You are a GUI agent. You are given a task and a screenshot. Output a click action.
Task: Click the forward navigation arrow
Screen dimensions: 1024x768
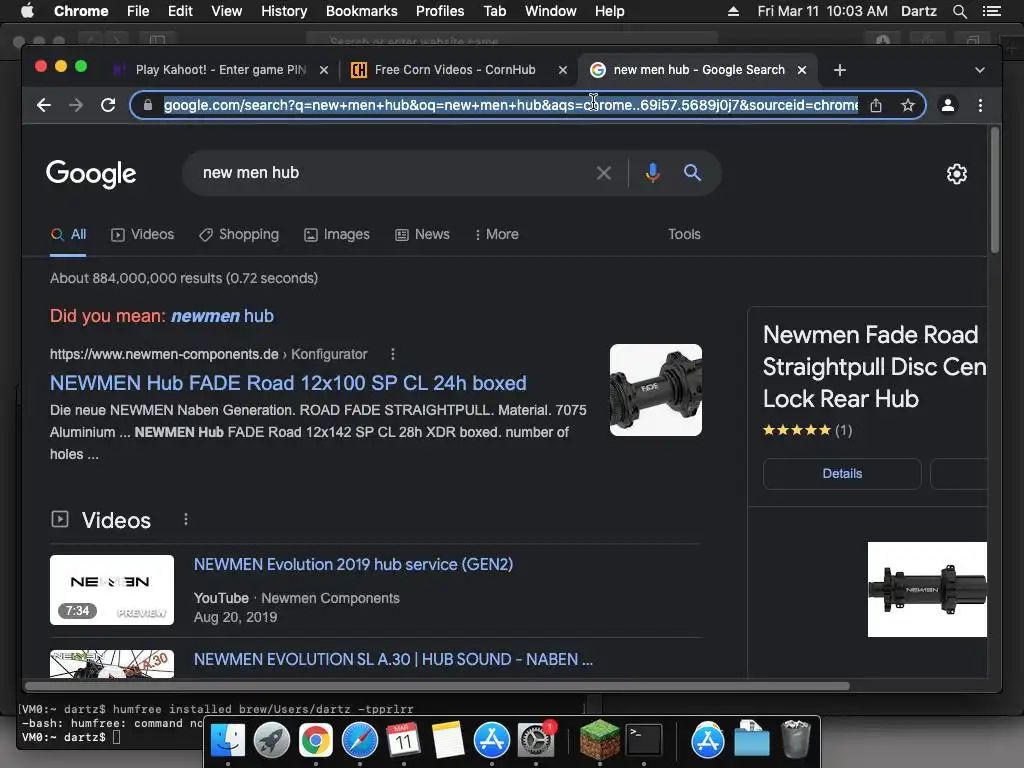click(x=76, y=105)
